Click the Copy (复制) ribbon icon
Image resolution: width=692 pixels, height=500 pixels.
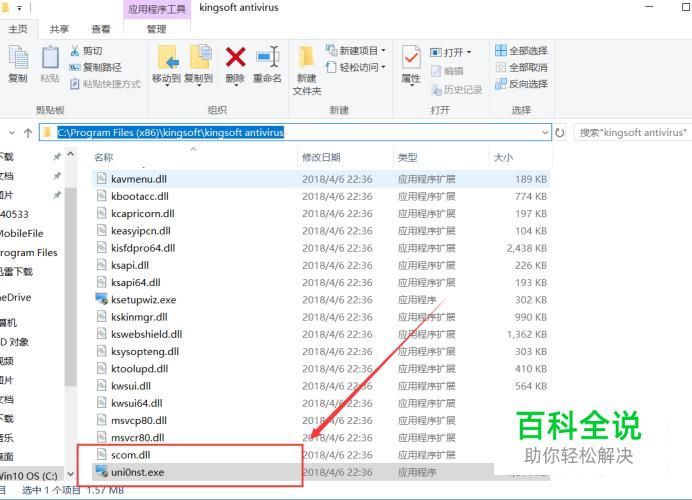coord(18,64)
